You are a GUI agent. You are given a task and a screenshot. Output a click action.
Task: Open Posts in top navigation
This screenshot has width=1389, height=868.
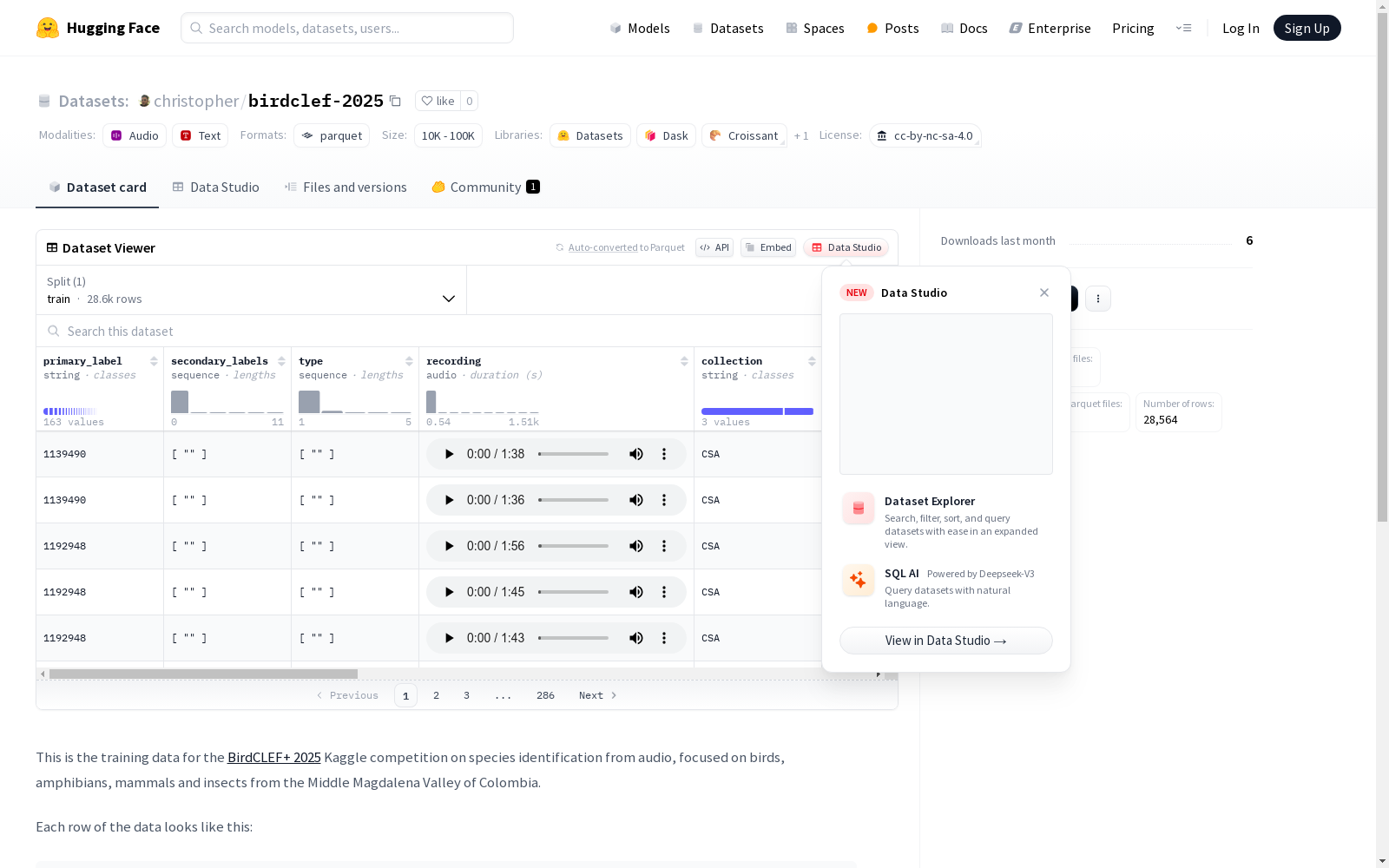892,28
